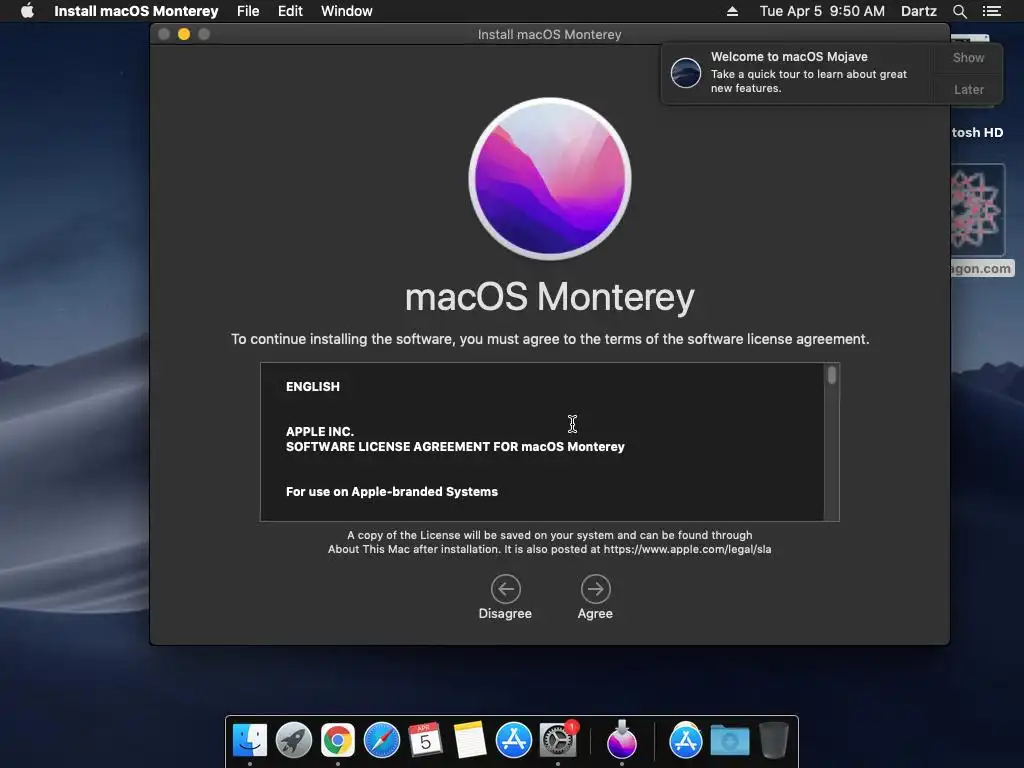Screen dimensions: 1024x768
Task: Open the Trash in the Dock
Action: [774, 740]
